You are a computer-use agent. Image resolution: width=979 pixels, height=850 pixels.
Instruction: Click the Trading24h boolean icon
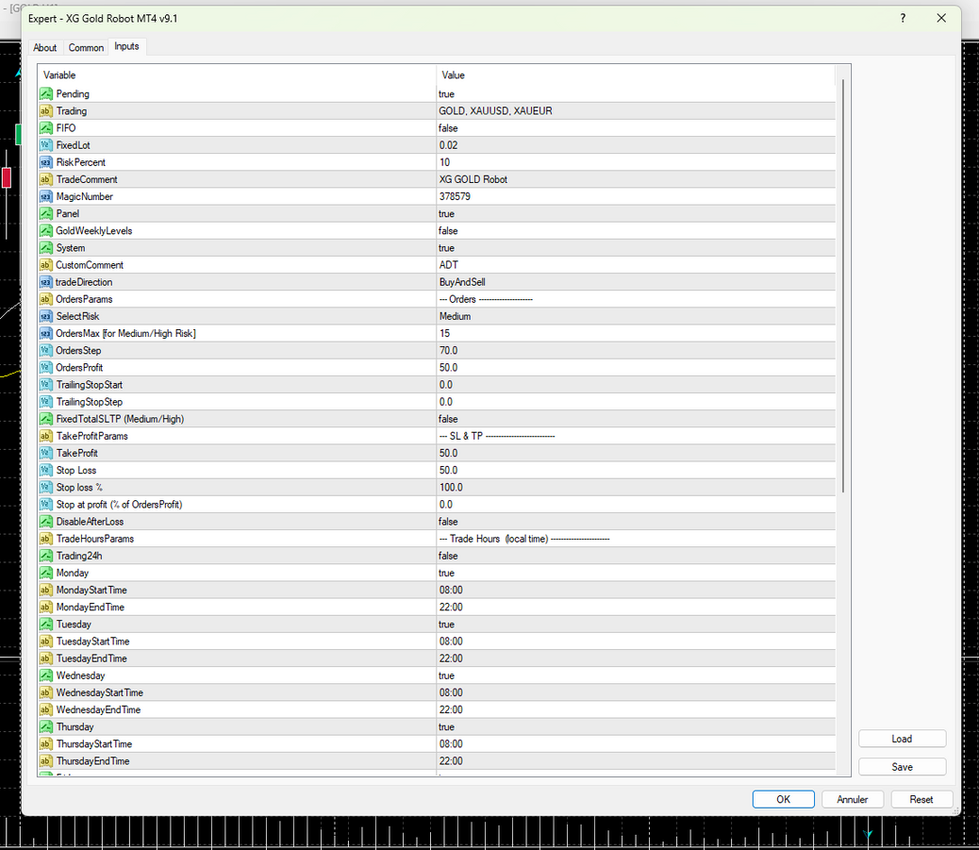[46, 556]
